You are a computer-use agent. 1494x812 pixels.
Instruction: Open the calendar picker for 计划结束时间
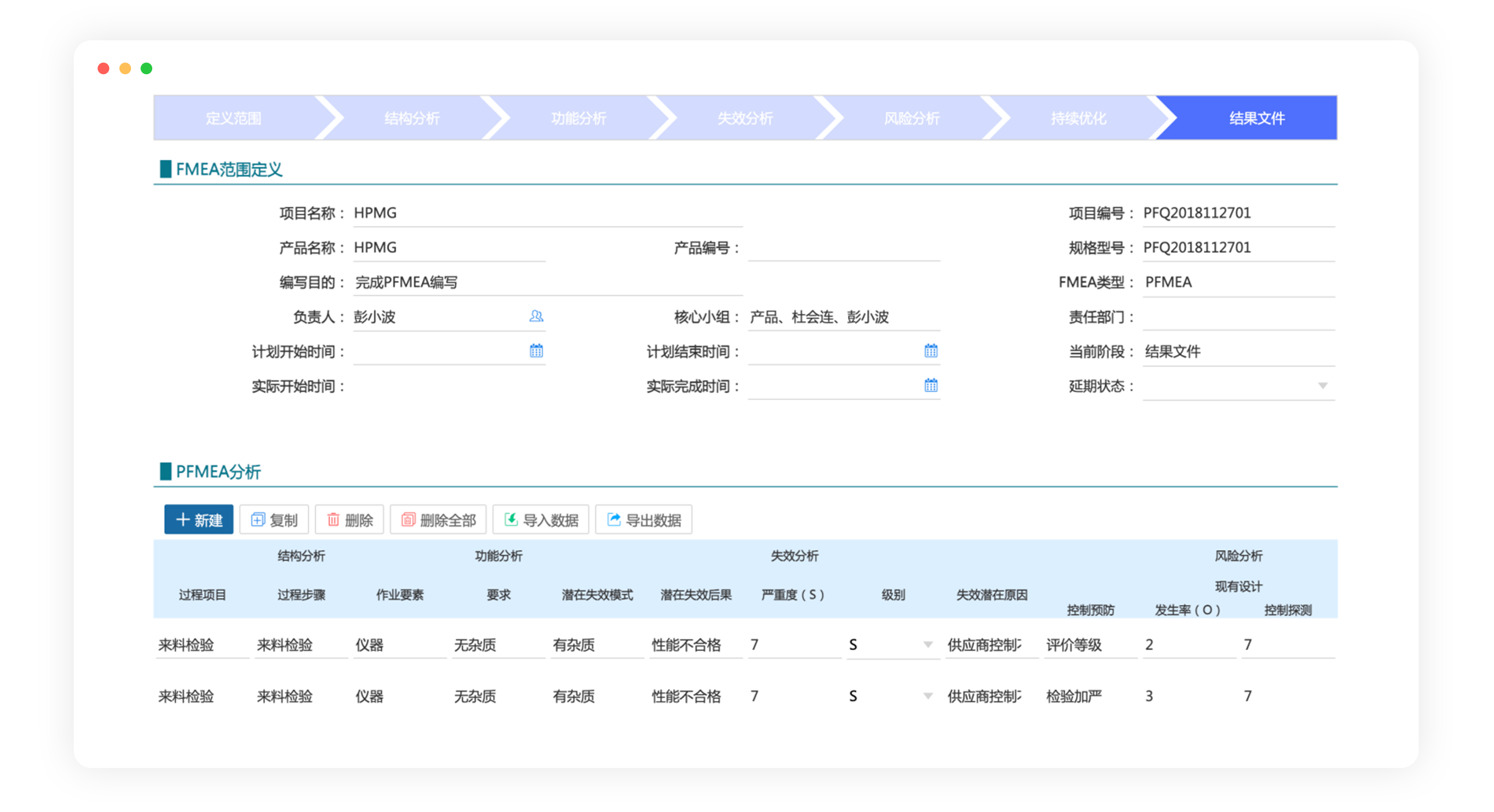pyautogui.click(x=931, y=350)
